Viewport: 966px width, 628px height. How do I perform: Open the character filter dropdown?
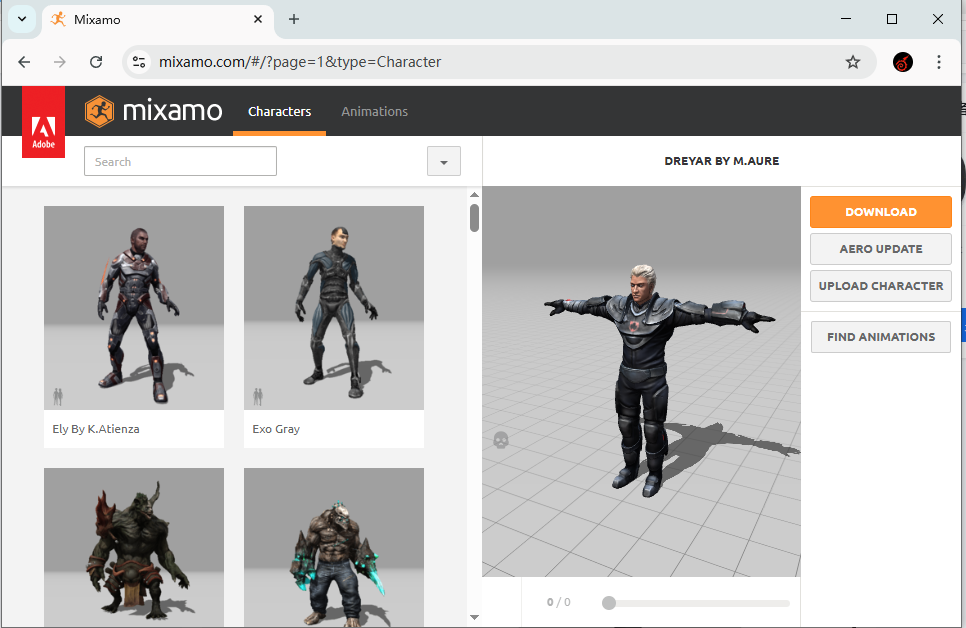[x=444, y=161]
